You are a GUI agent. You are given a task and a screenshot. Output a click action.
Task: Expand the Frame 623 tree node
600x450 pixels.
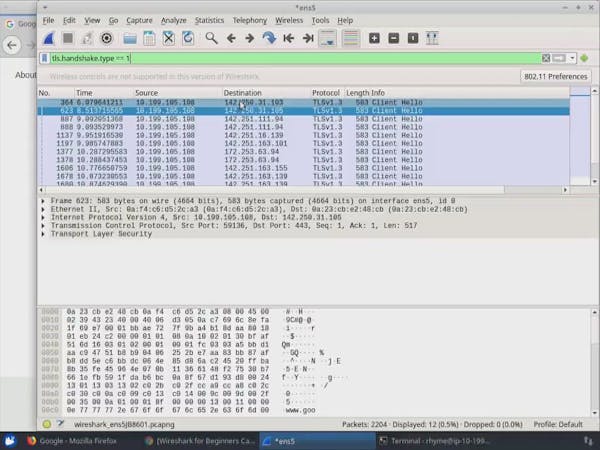[43, 201]
